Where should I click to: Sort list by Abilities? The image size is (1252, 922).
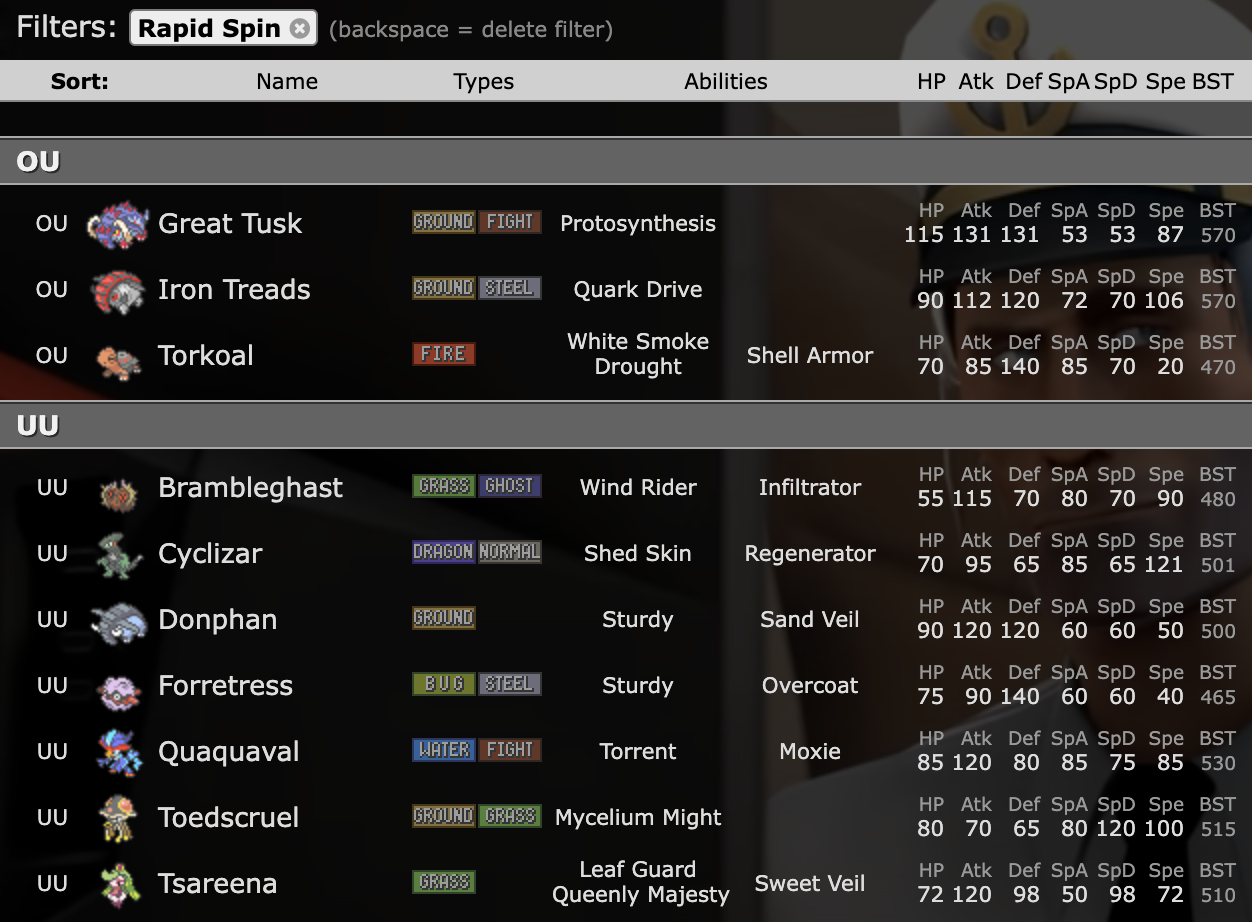[726, 82]
